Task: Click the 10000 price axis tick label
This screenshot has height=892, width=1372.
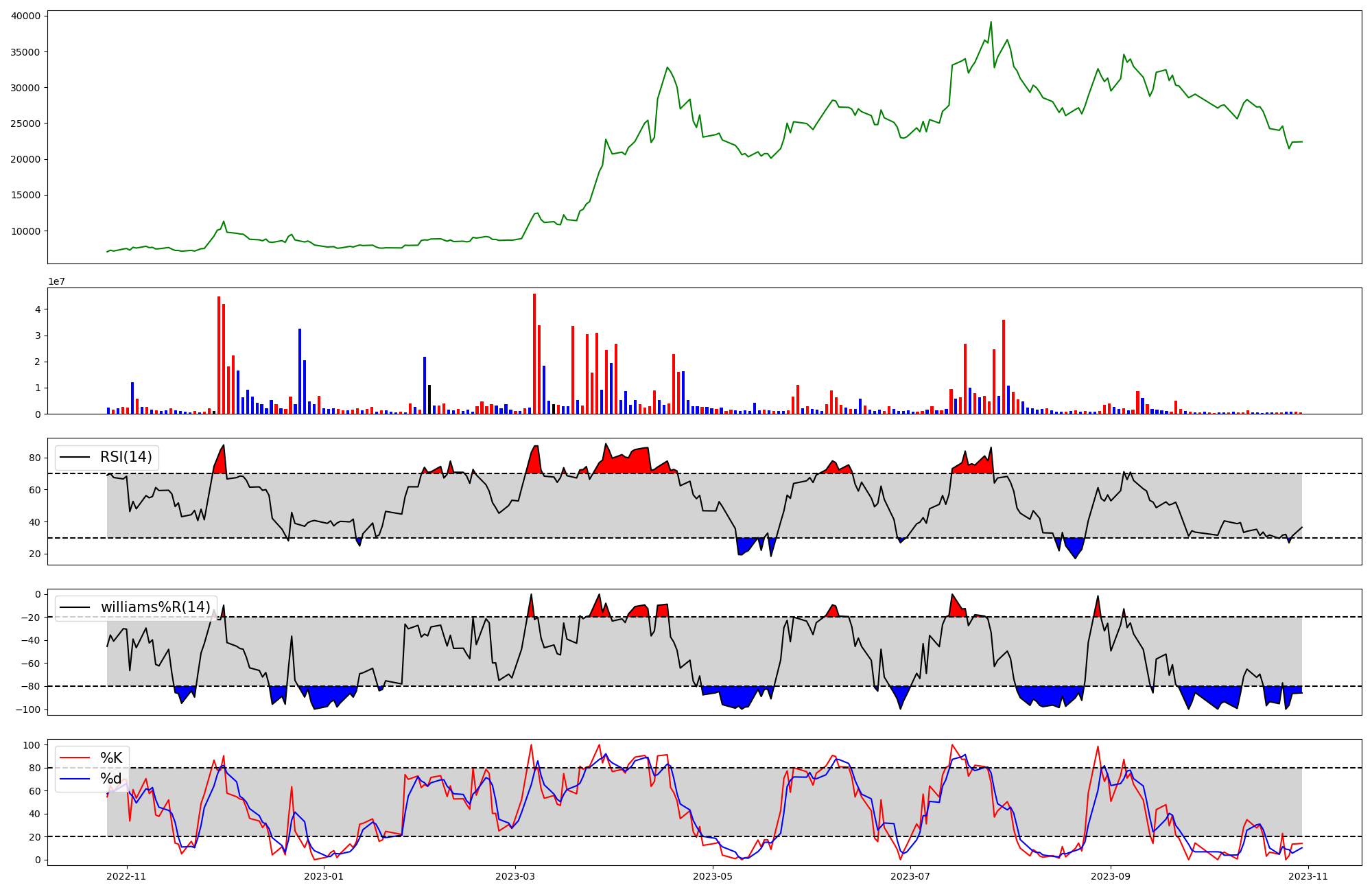Action: click(x=25, y=231)
